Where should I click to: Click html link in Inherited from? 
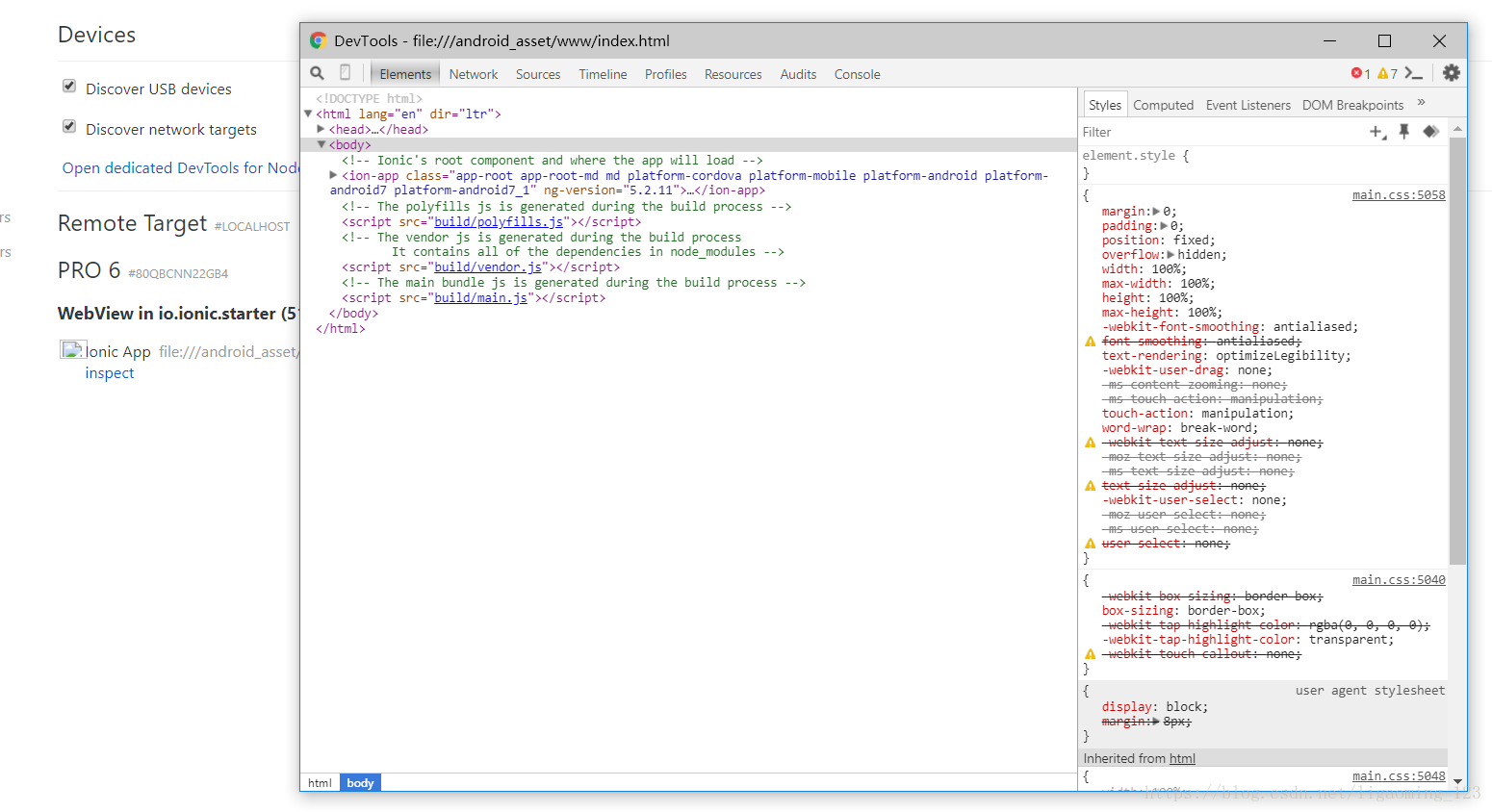(x=1182, y=758)
